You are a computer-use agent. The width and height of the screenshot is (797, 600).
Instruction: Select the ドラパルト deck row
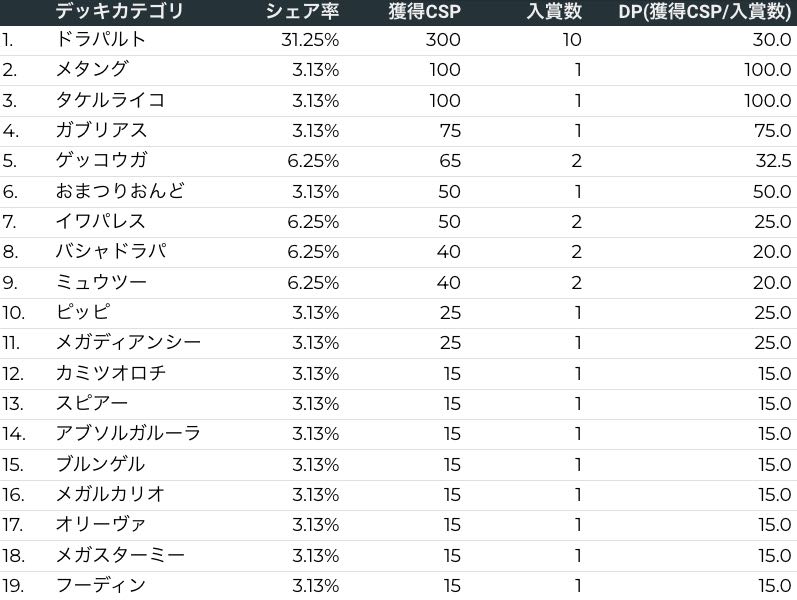pos(101,40)
